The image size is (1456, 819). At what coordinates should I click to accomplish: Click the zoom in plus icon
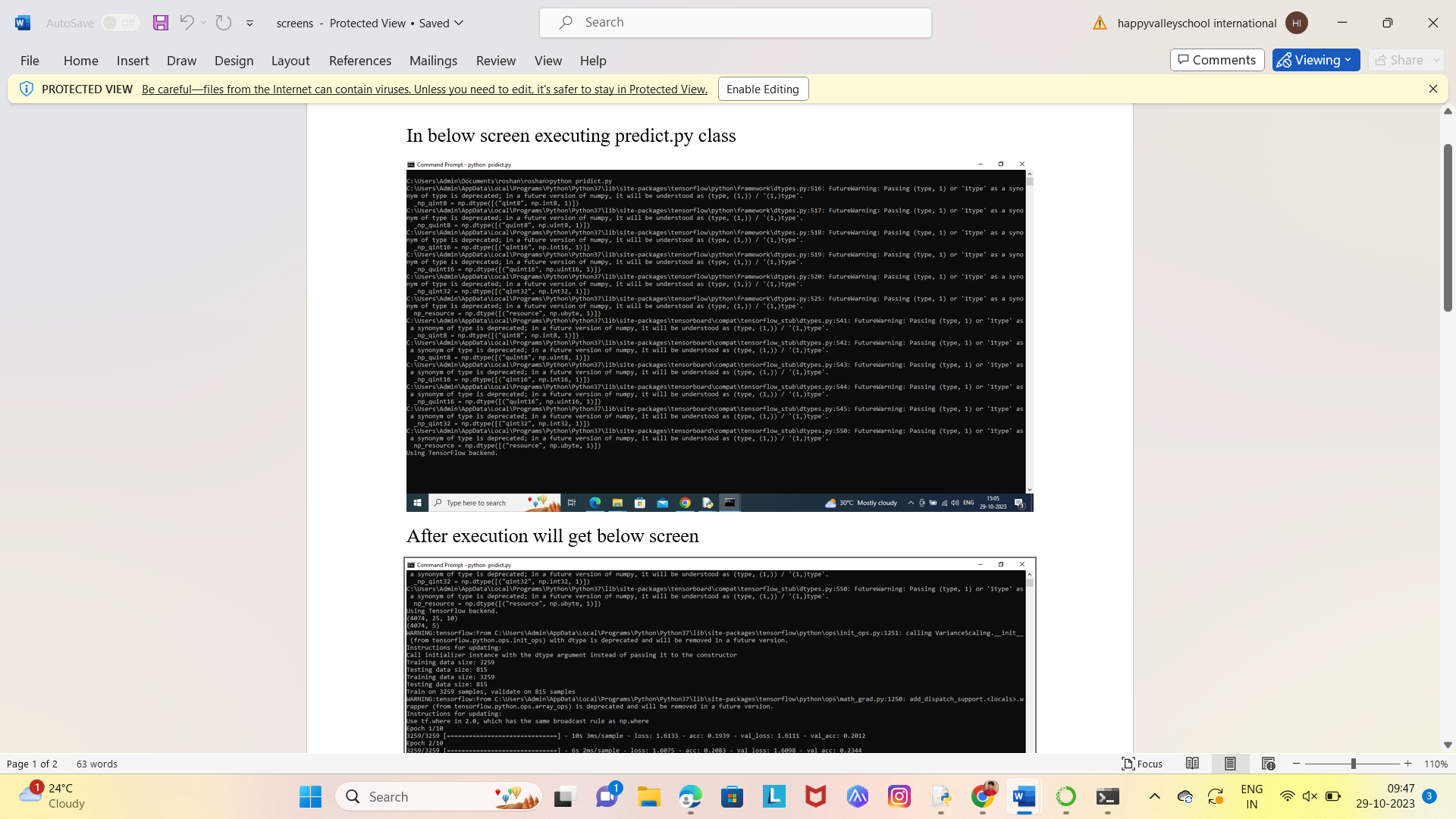pos(1408,764)
